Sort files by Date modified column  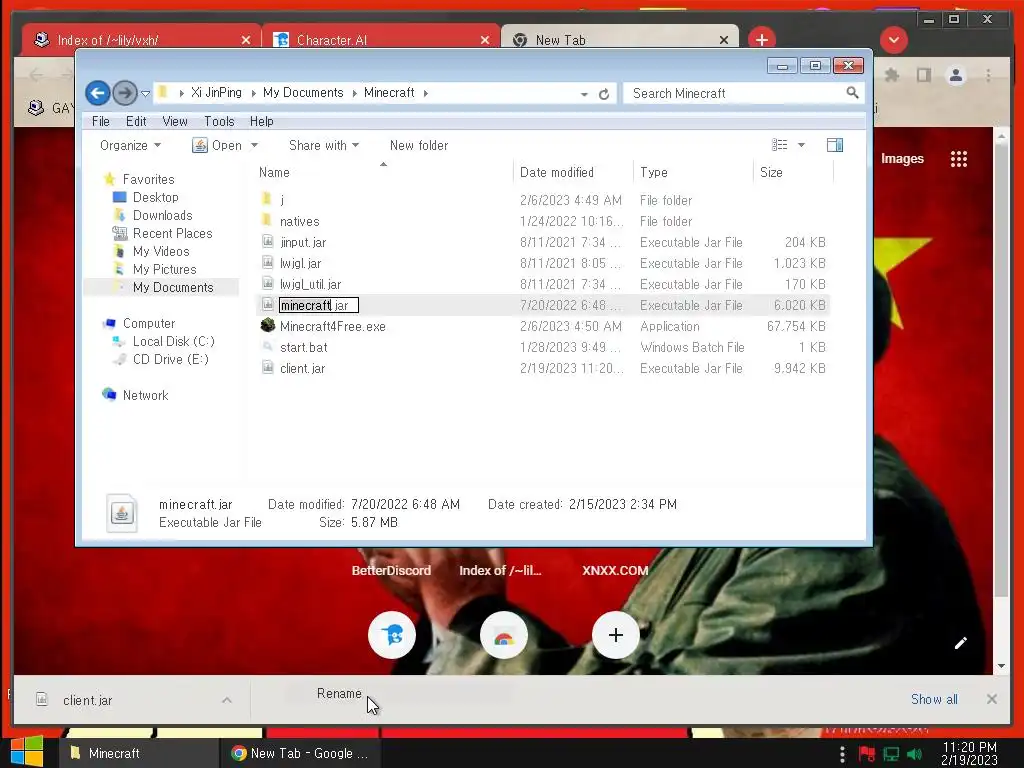click(x=556, y=172)
